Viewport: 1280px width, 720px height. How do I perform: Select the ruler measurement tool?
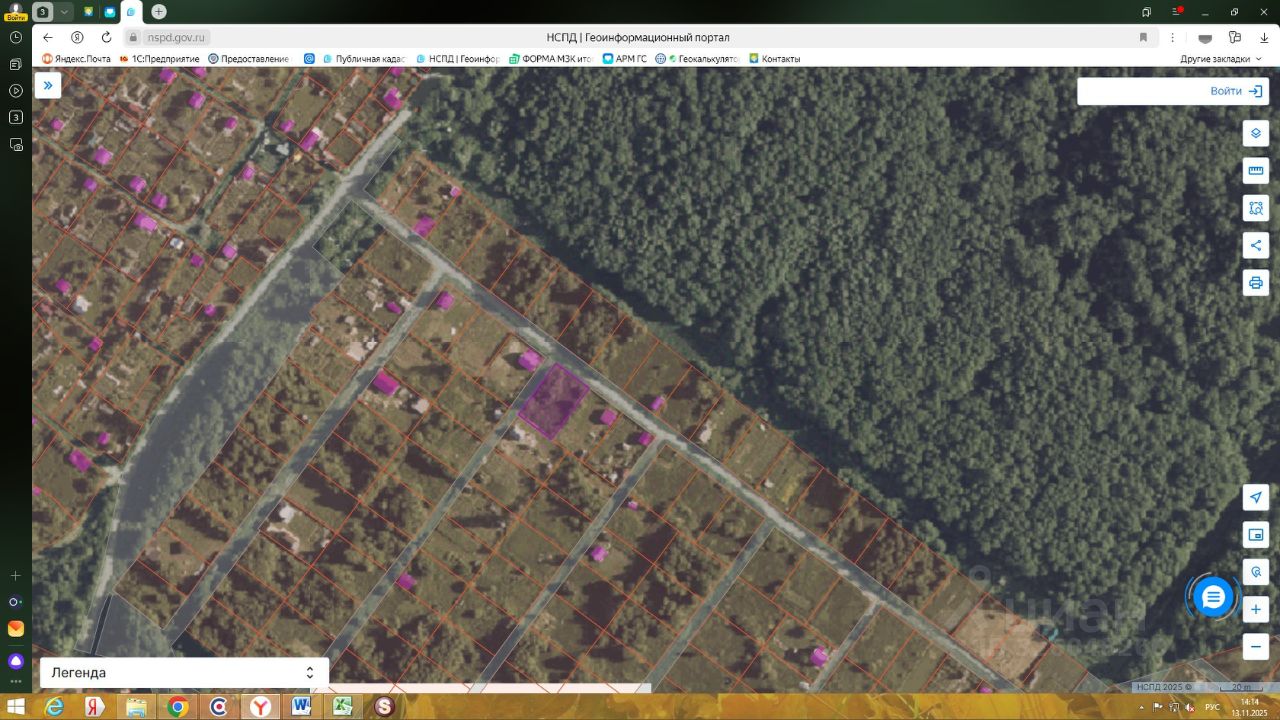coord(1256,170)
